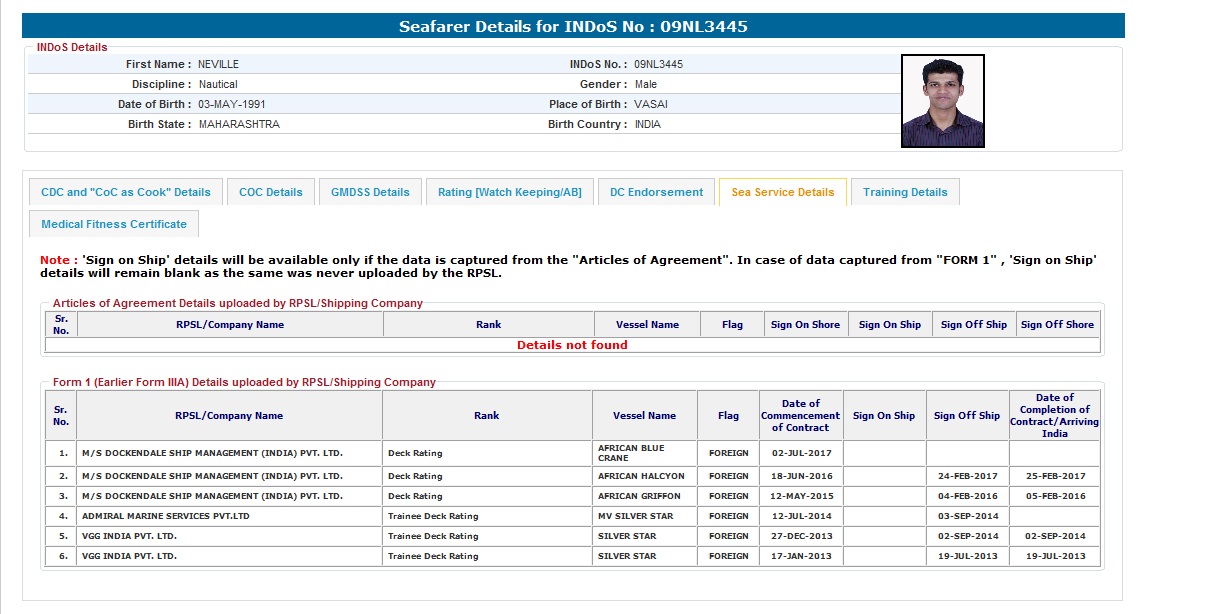Click RPSL/Company Name header in Form 1 table
The image size is (1231, 614).
pyautogui.click(x=229, y=416)
